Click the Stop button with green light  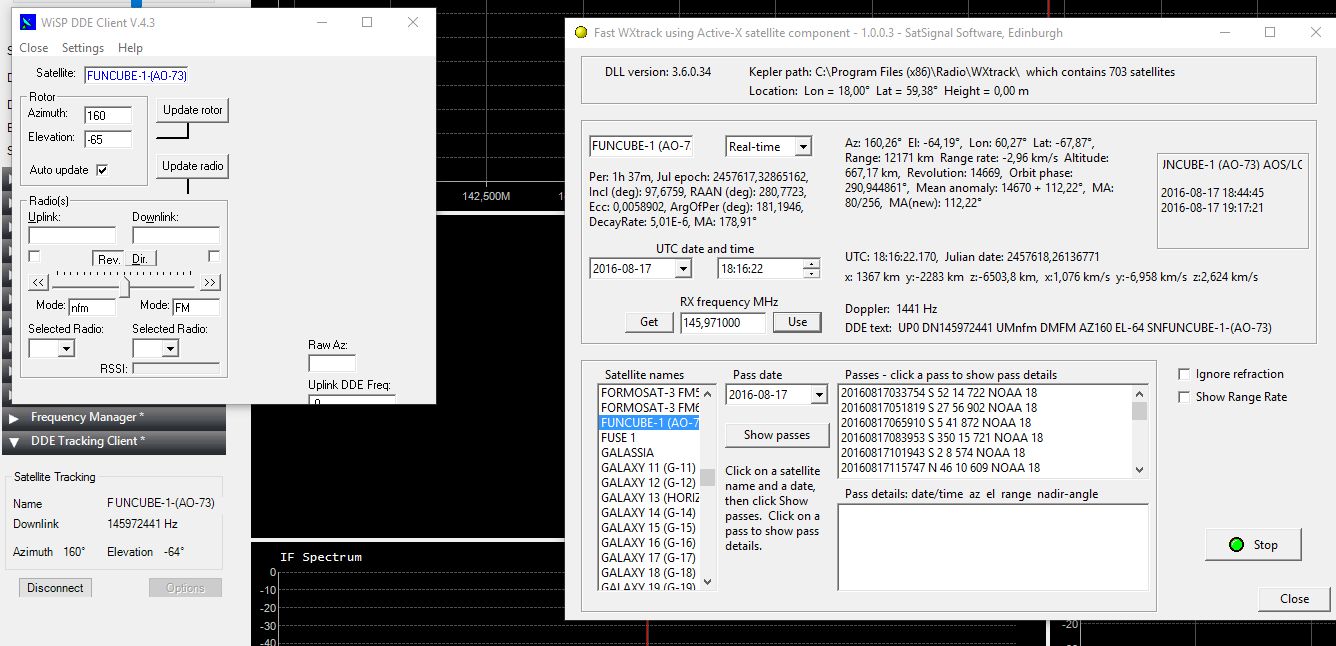coord(1254,545)
